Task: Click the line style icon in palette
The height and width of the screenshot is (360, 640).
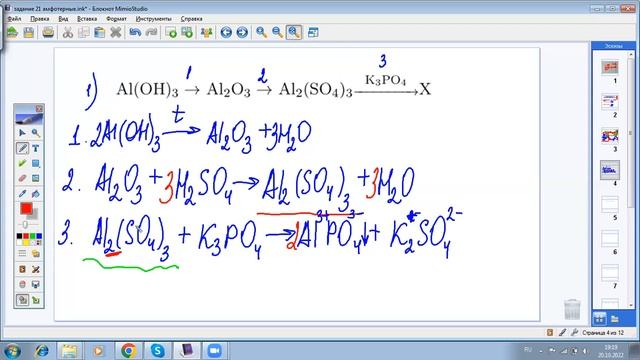Action: 22,253
